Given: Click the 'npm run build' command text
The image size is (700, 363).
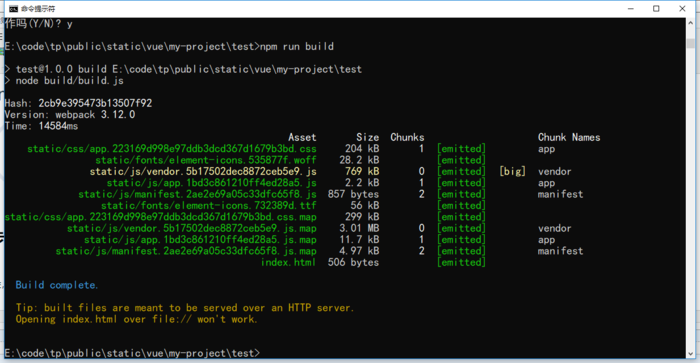Looking at the screenshot, I should [297, 46].
